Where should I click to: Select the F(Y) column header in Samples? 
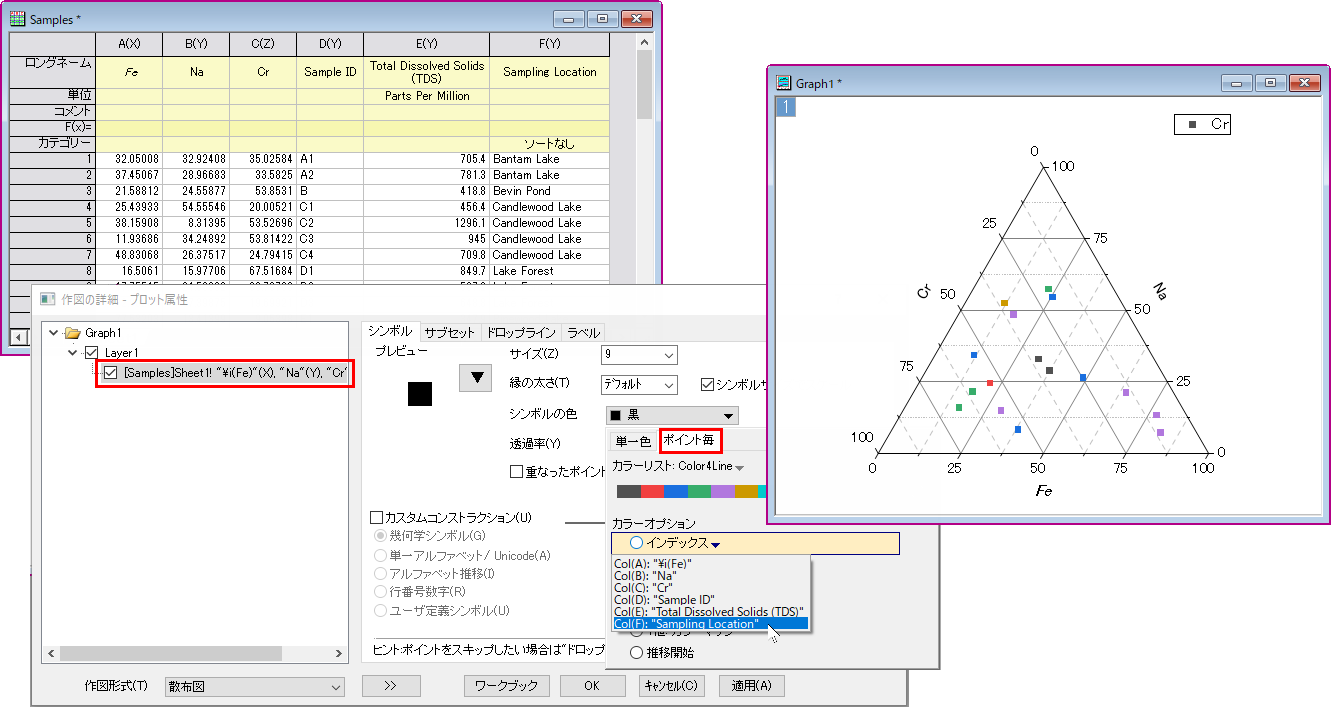[x=549, y=44]
